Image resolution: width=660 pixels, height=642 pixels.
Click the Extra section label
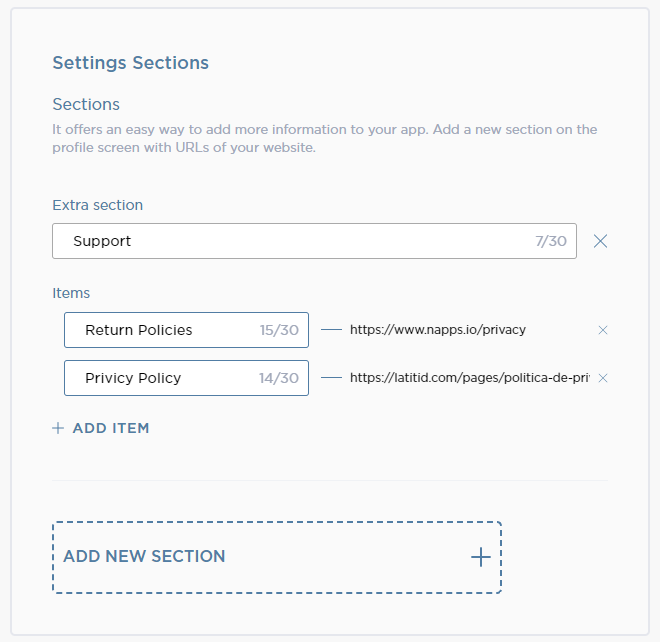pyautogui.click(x=97, y=205)
